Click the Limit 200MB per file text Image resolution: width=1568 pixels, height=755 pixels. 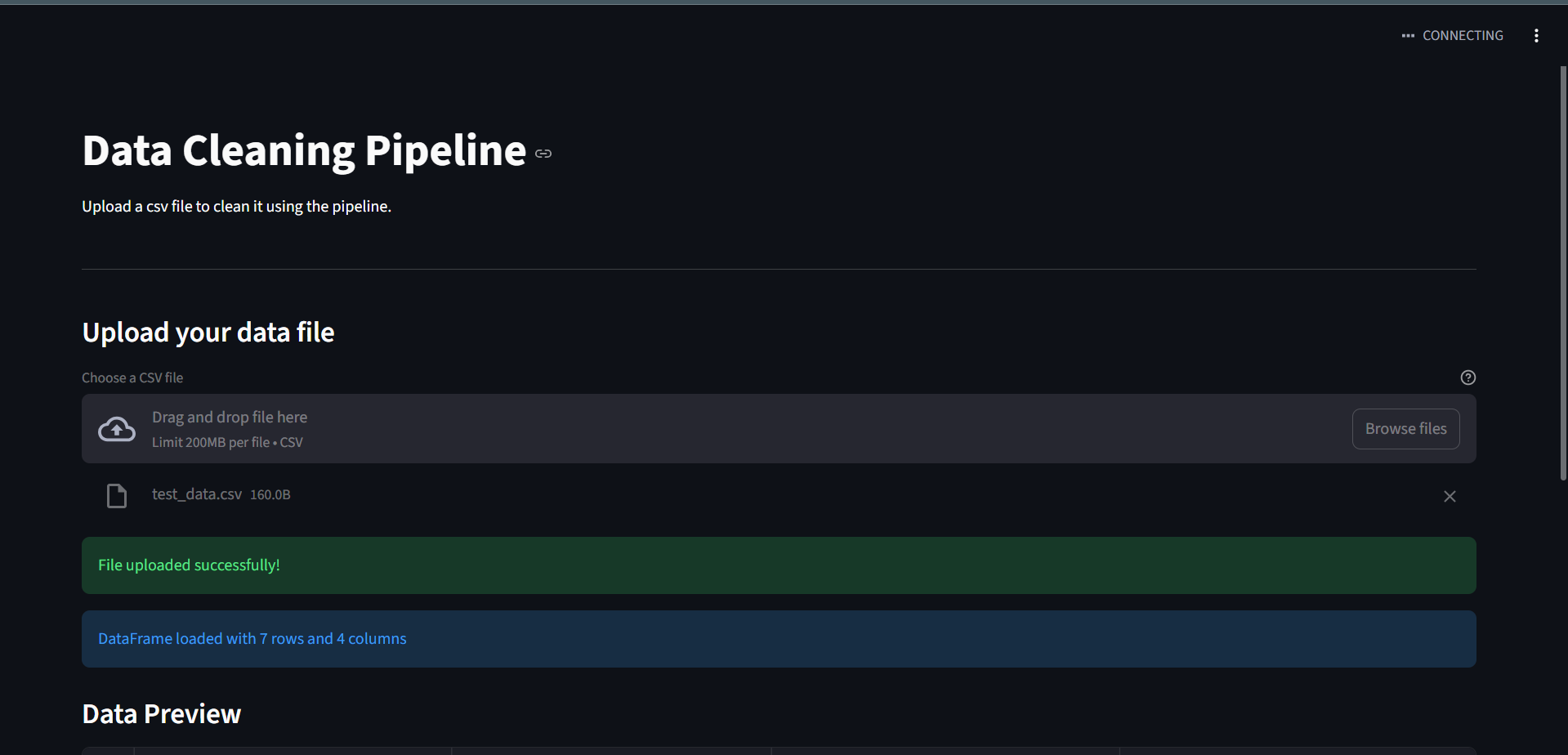click(x=227, y=442)
